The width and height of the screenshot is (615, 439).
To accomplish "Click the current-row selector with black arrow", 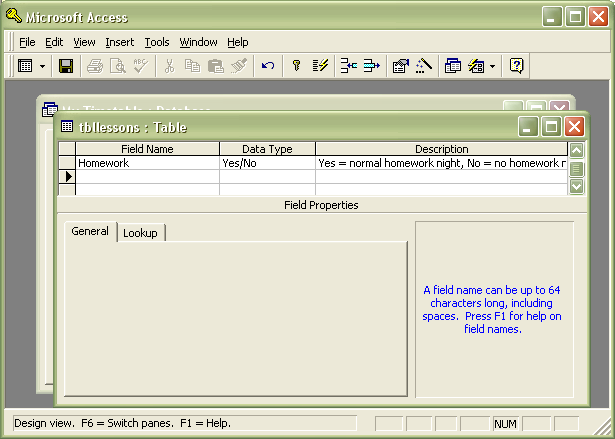I will [67, 177].
